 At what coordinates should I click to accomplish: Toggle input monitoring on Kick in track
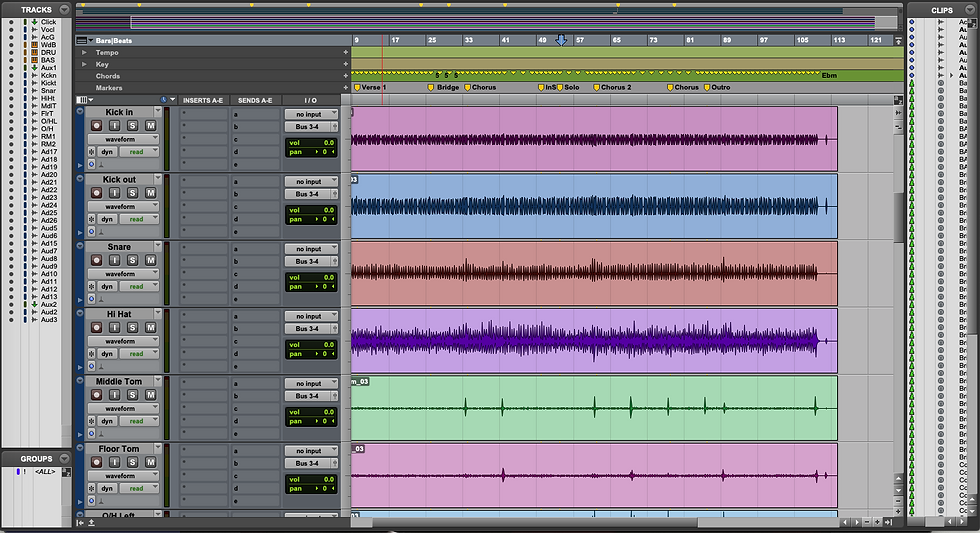click(x=114, y=126)
